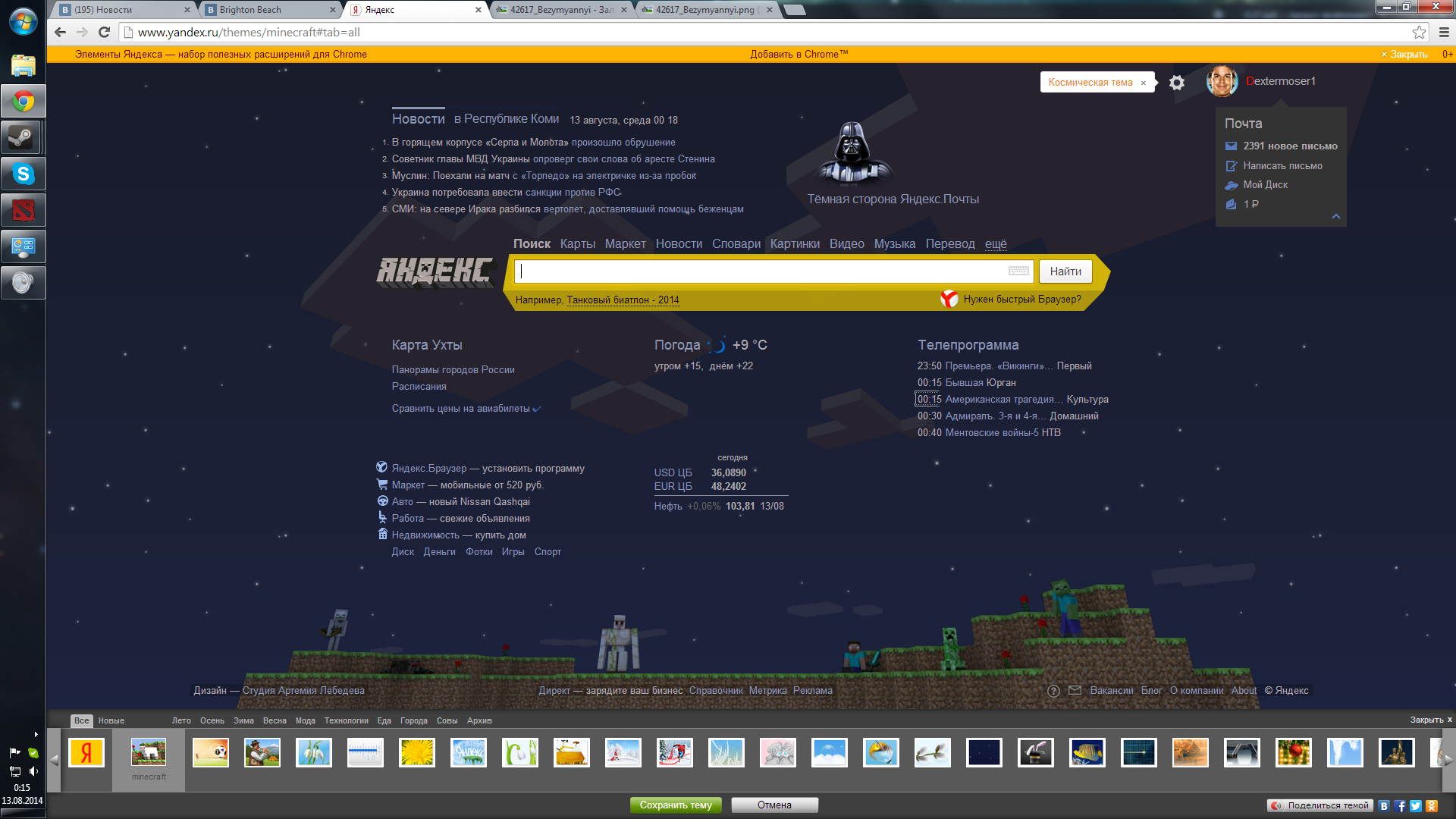This screenshot has width=1456, height=819.
Task: Close the themes panel via Закрыть
Action: point(1431,720)
